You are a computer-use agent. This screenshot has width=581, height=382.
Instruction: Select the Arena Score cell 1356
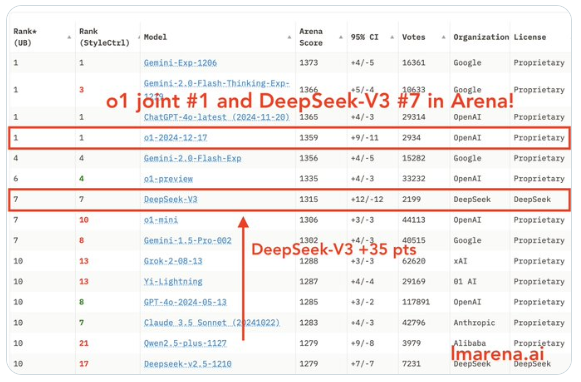[309, 158]
